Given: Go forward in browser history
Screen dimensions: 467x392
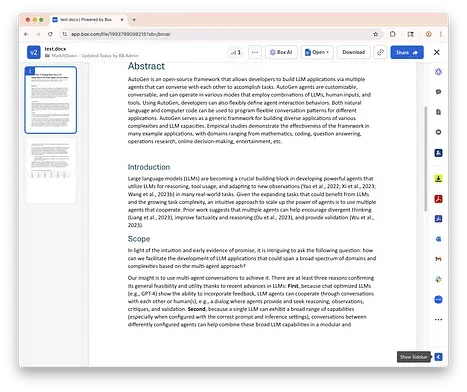Looking at the screenshot, I should point(38,34).
